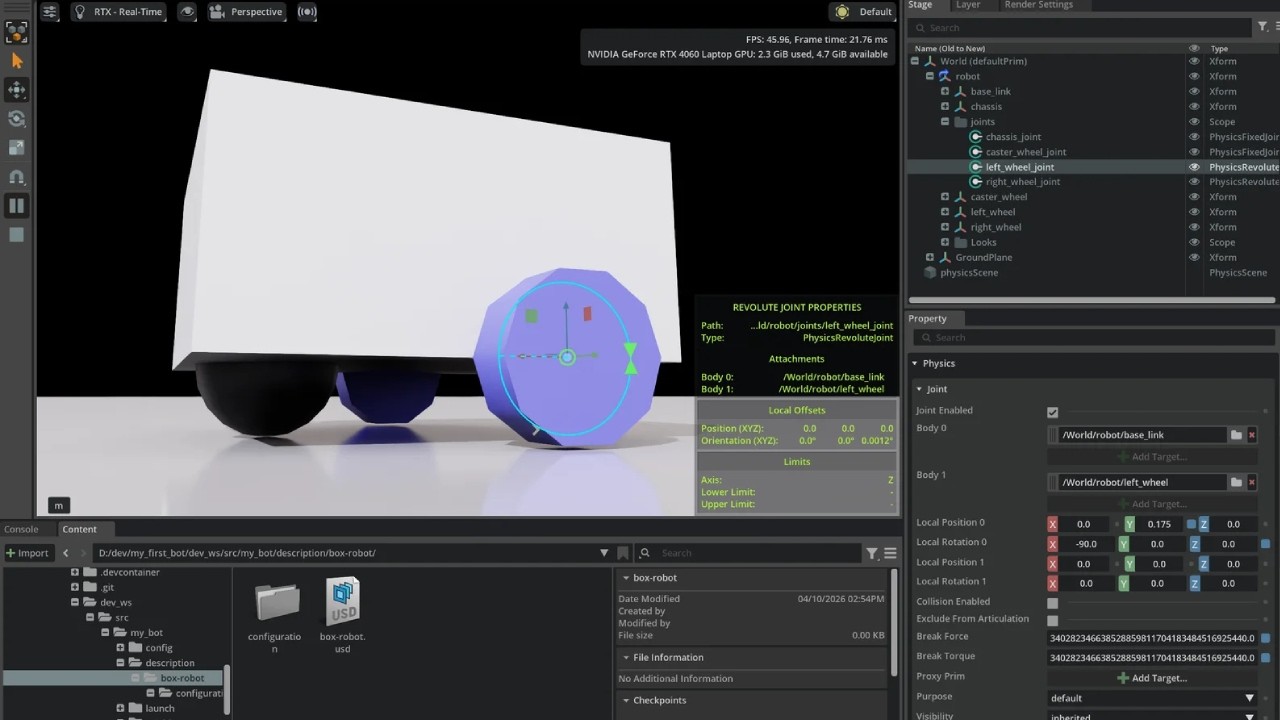
Task: Open the Purpose dropdown set to default
Action: click(x=1152, y=698)
